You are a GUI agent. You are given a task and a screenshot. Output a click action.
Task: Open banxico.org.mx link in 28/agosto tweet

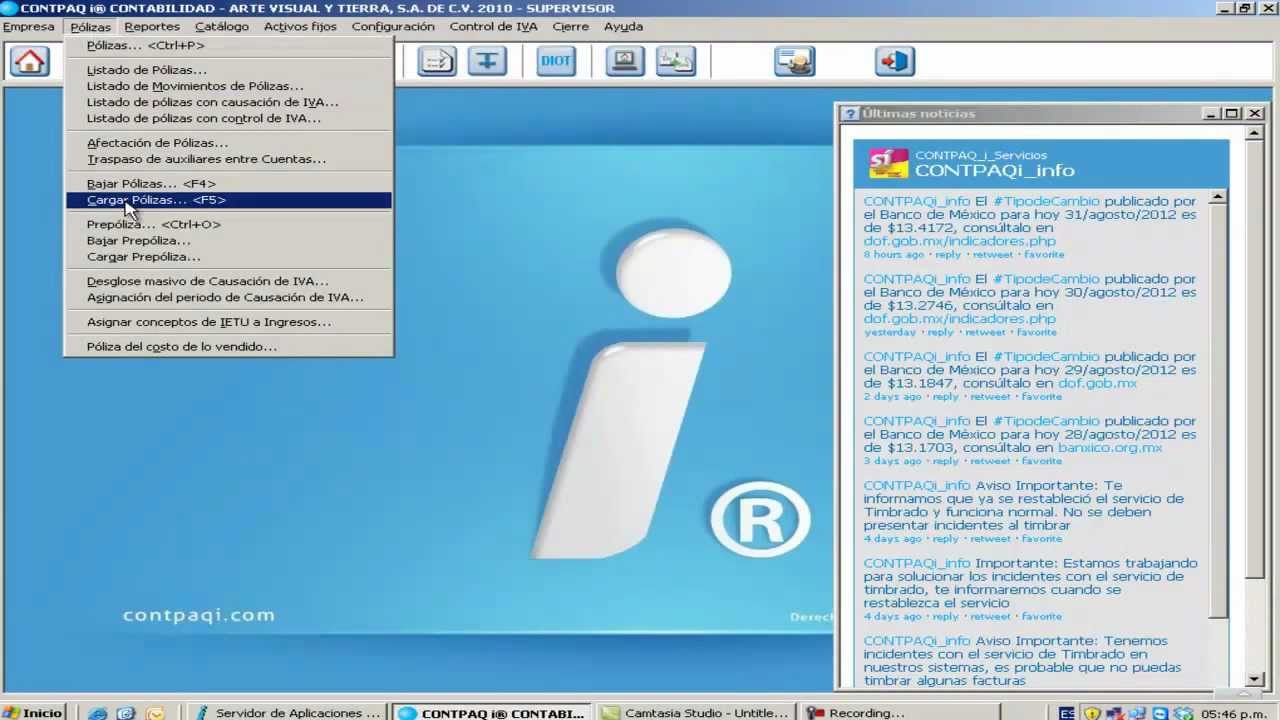click(x=1110, y=448)
